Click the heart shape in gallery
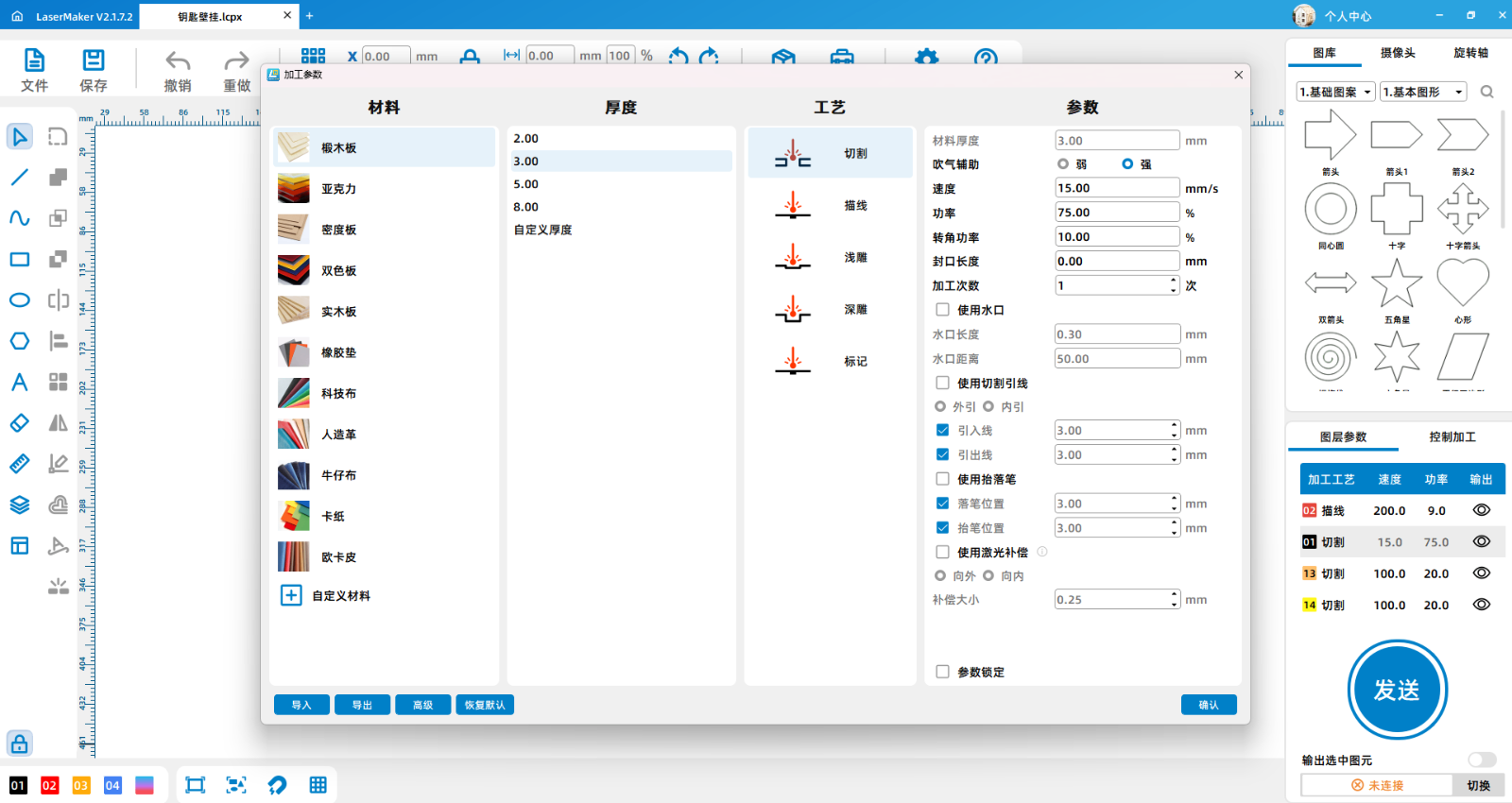This screenshot has height=803, width=1512. pos(1462,282)
